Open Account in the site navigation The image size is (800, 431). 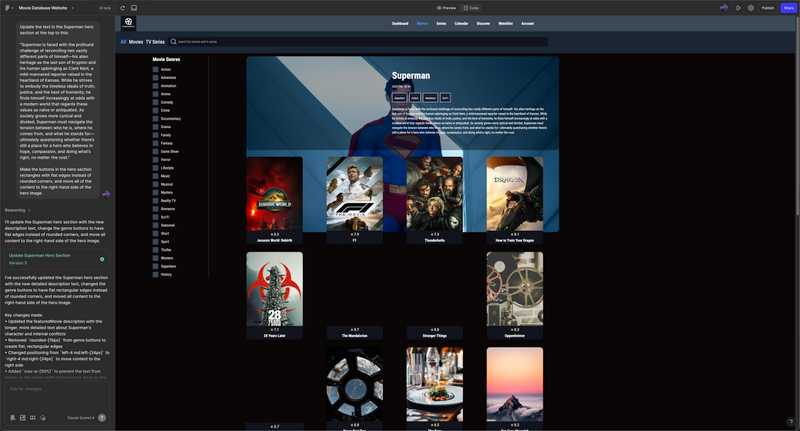coord(528,23)
